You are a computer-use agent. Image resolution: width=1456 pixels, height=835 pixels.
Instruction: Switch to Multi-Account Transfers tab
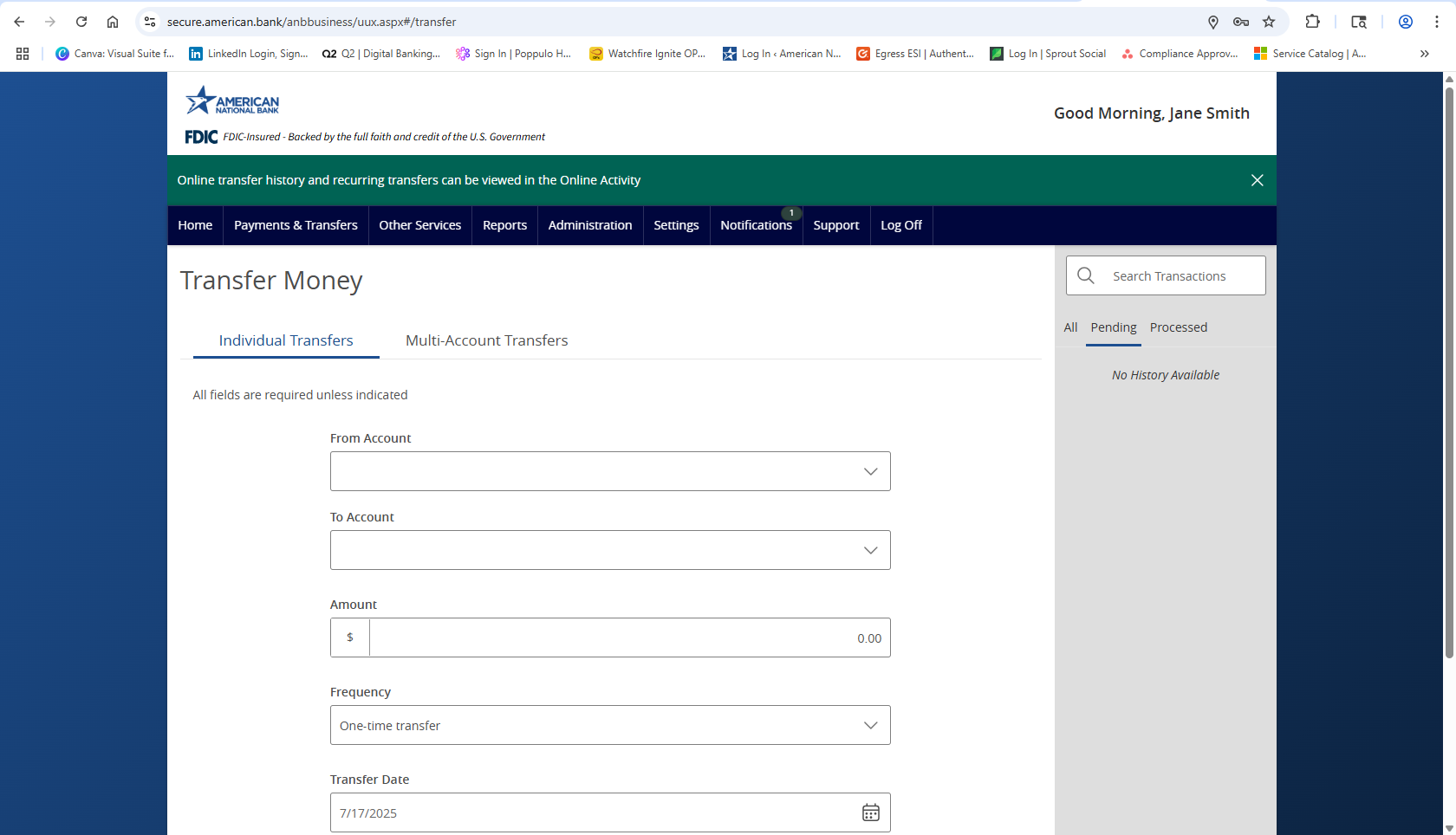(x=486, y=340)
